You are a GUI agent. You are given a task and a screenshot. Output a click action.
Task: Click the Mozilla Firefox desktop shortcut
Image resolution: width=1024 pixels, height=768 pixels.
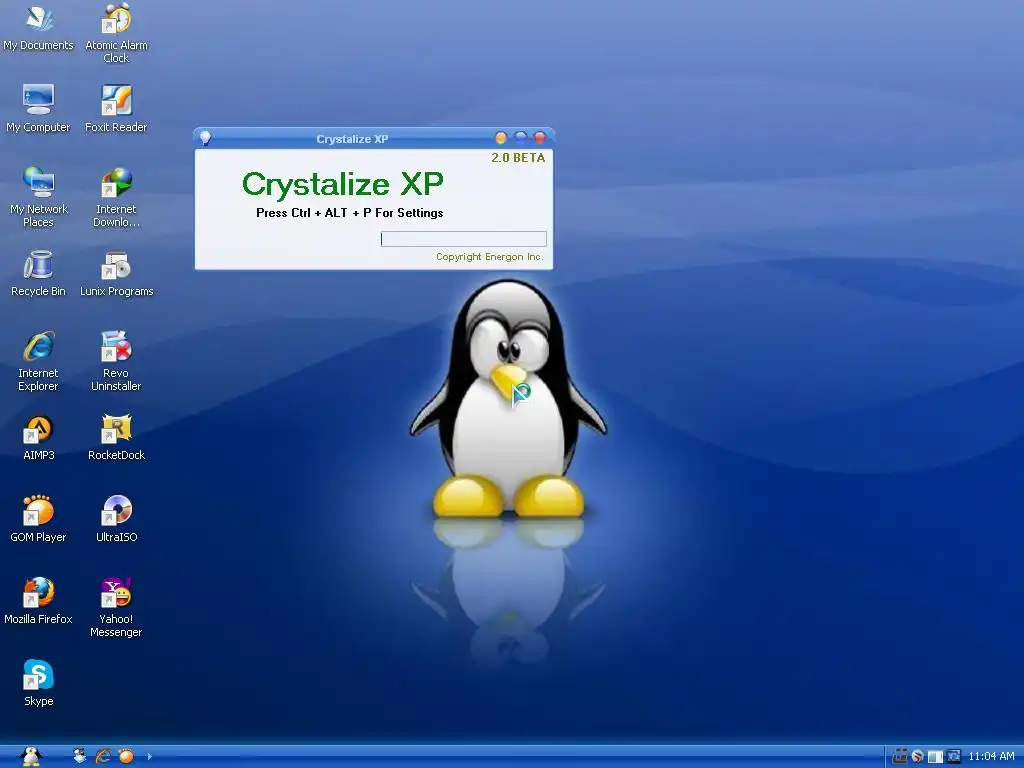(39, 601)
